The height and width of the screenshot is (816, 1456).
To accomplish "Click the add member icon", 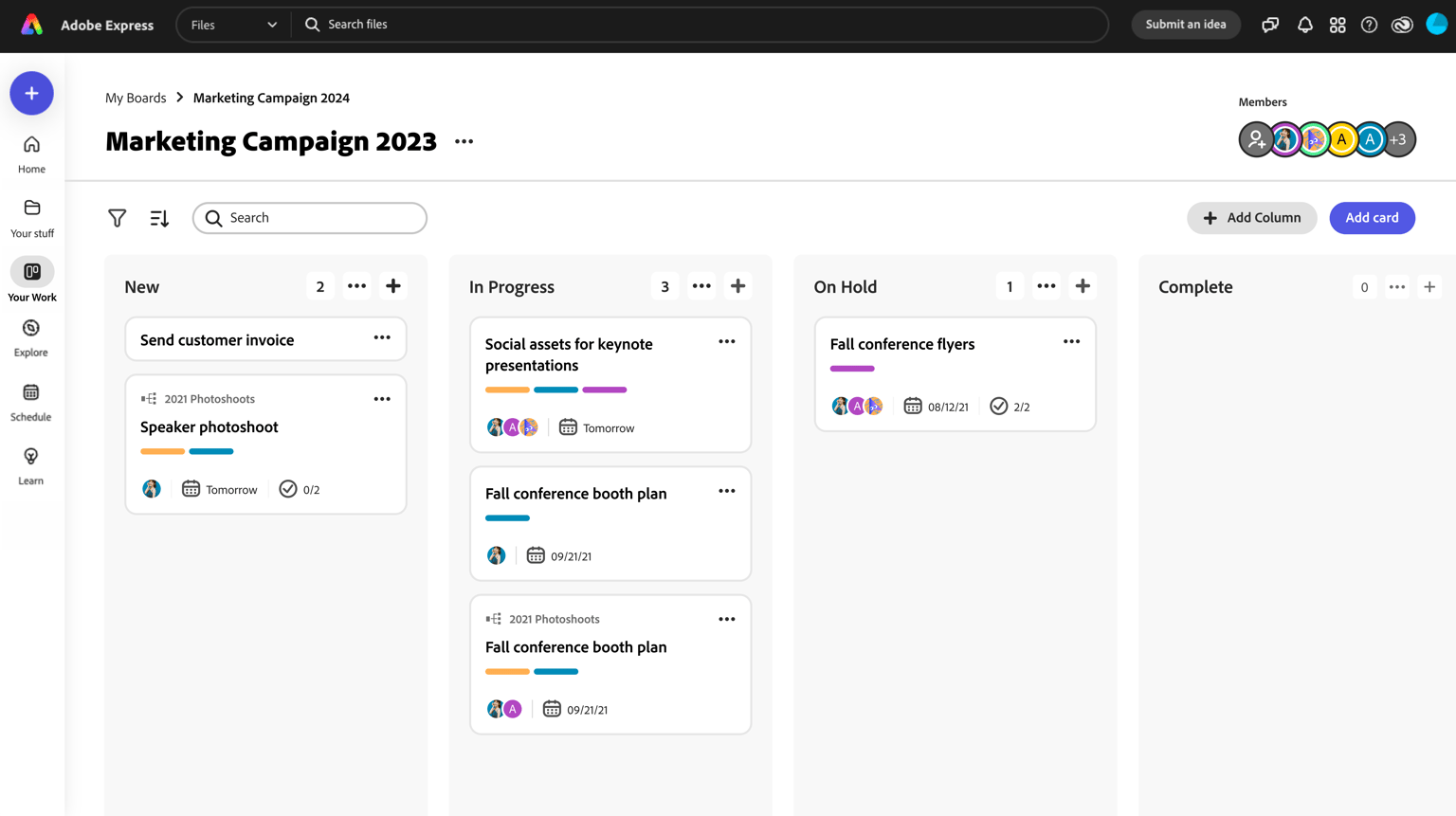I will 1256,139.
